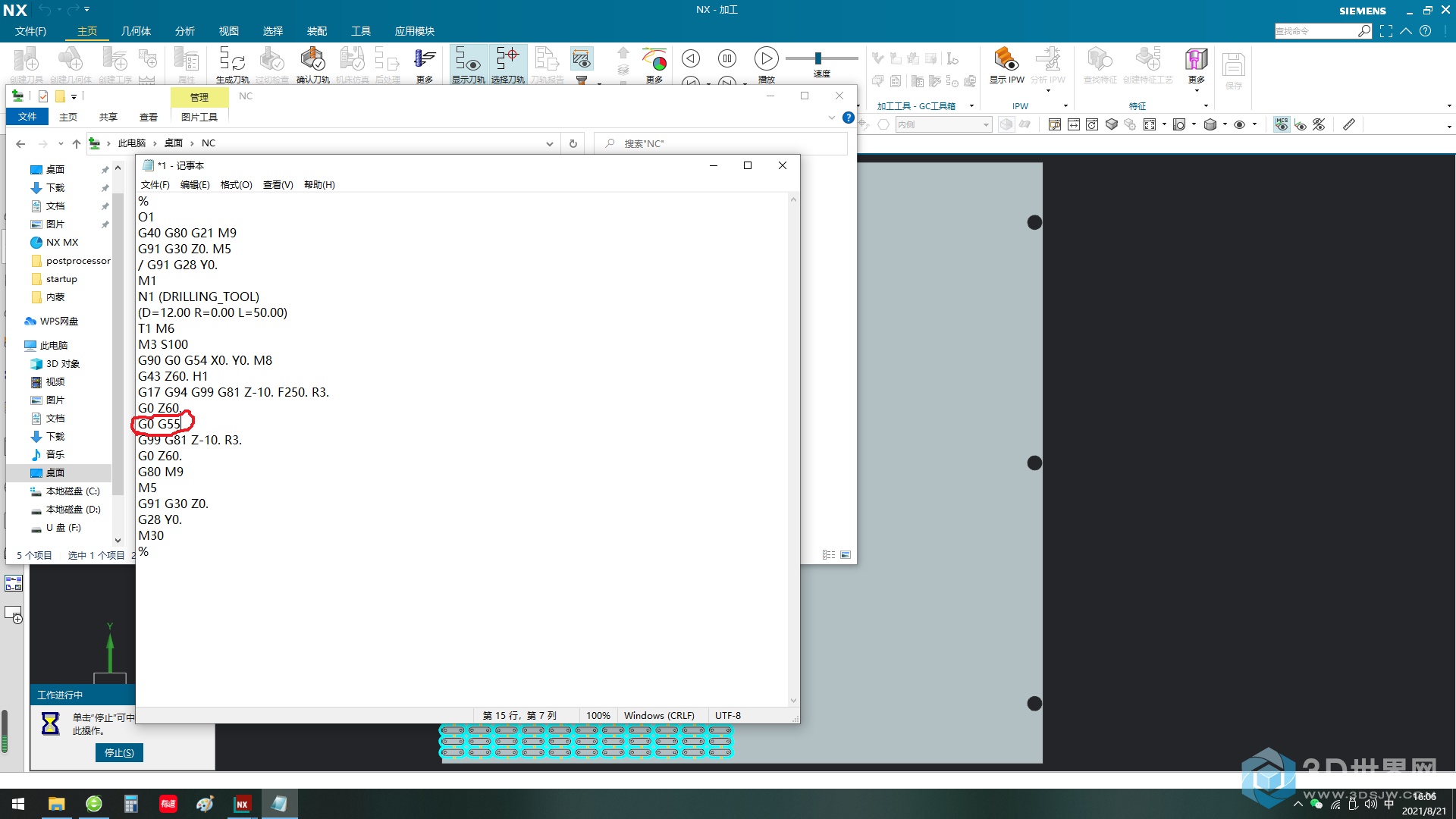Image resolution: width=1456 pixels, height=819 pixels.
Task: Open the Explorer quick access toolbar customize arrow
Action: (74, 96)
